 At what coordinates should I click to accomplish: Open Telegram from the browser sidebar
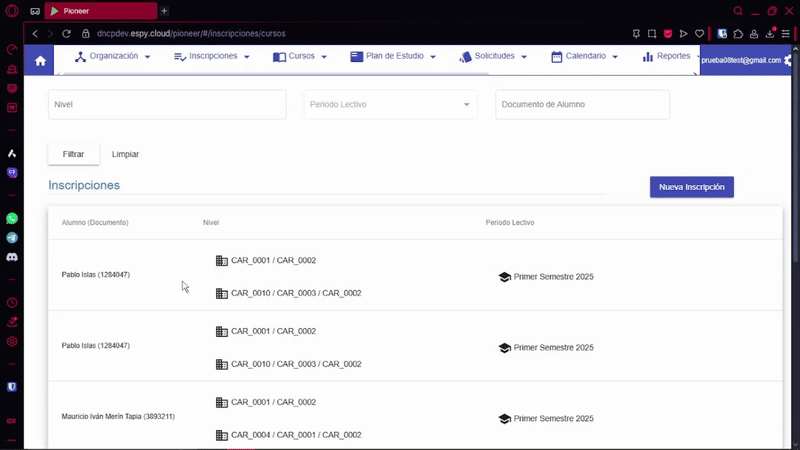(x=12, y=238)
